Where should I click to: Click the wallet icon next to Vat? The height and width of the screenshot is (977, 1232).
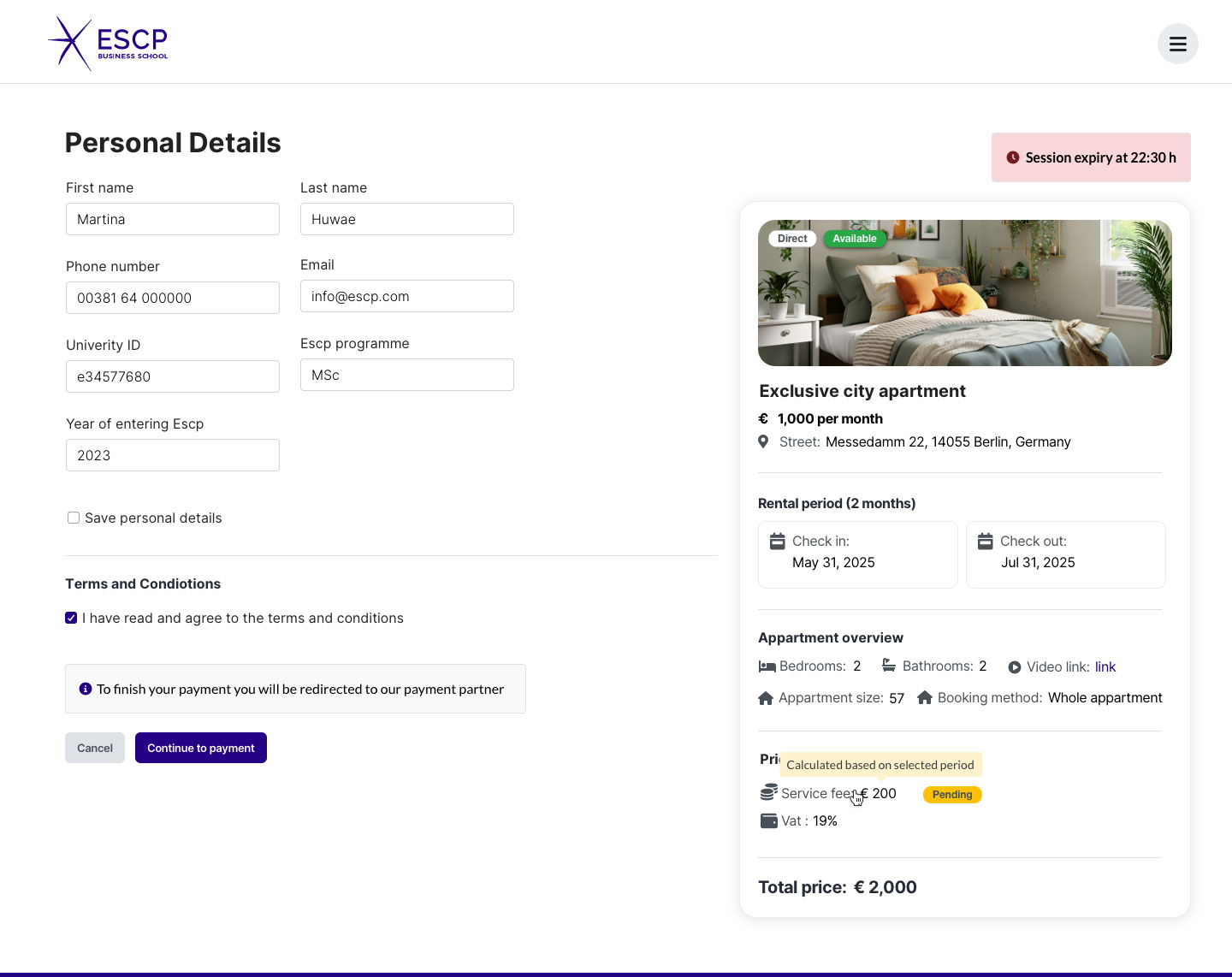click(x=767, y=820)
